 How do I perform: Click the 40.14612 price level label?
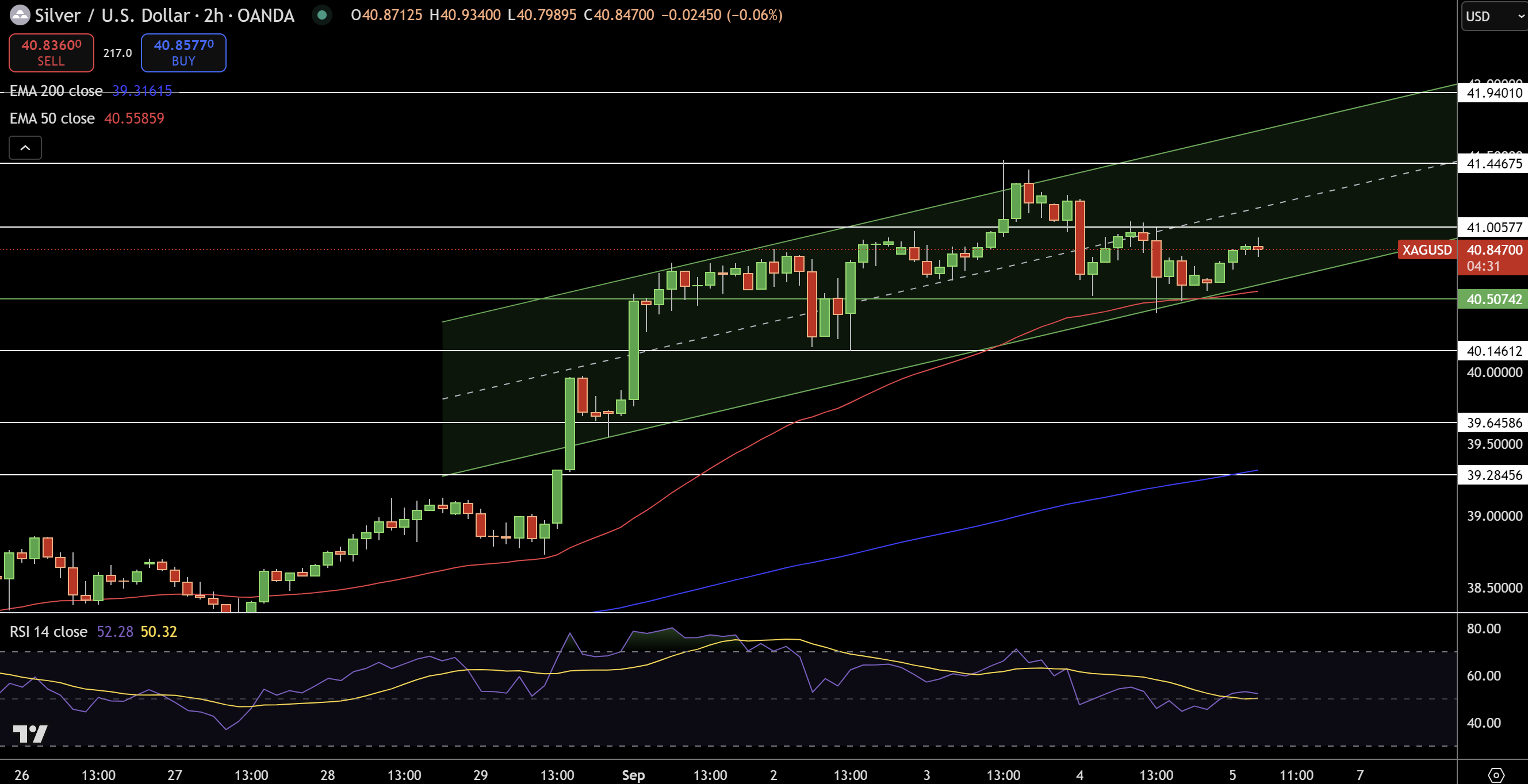1493,351
